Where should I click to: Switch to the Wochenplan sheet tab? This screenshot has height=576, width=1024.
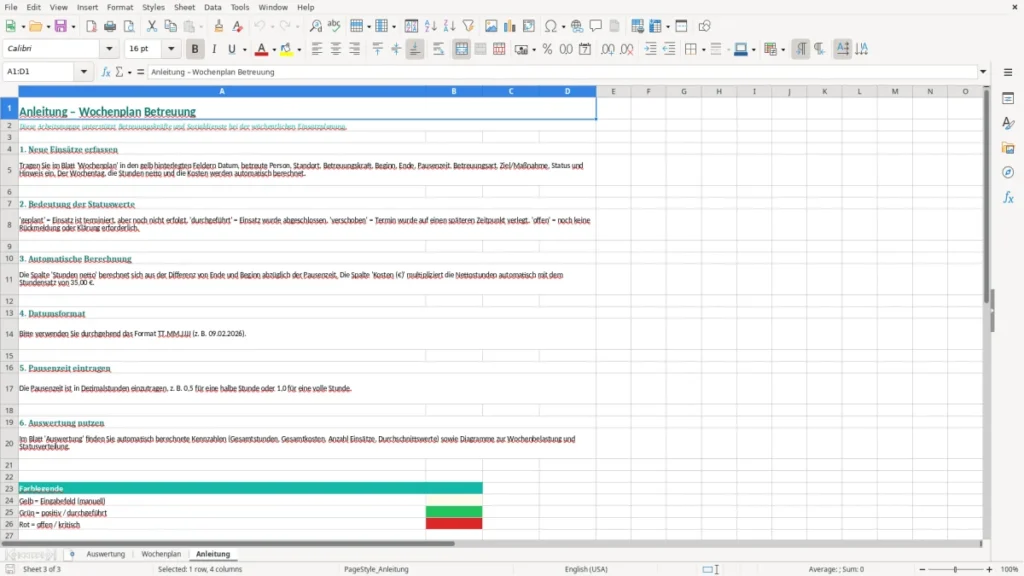point(161,554)
